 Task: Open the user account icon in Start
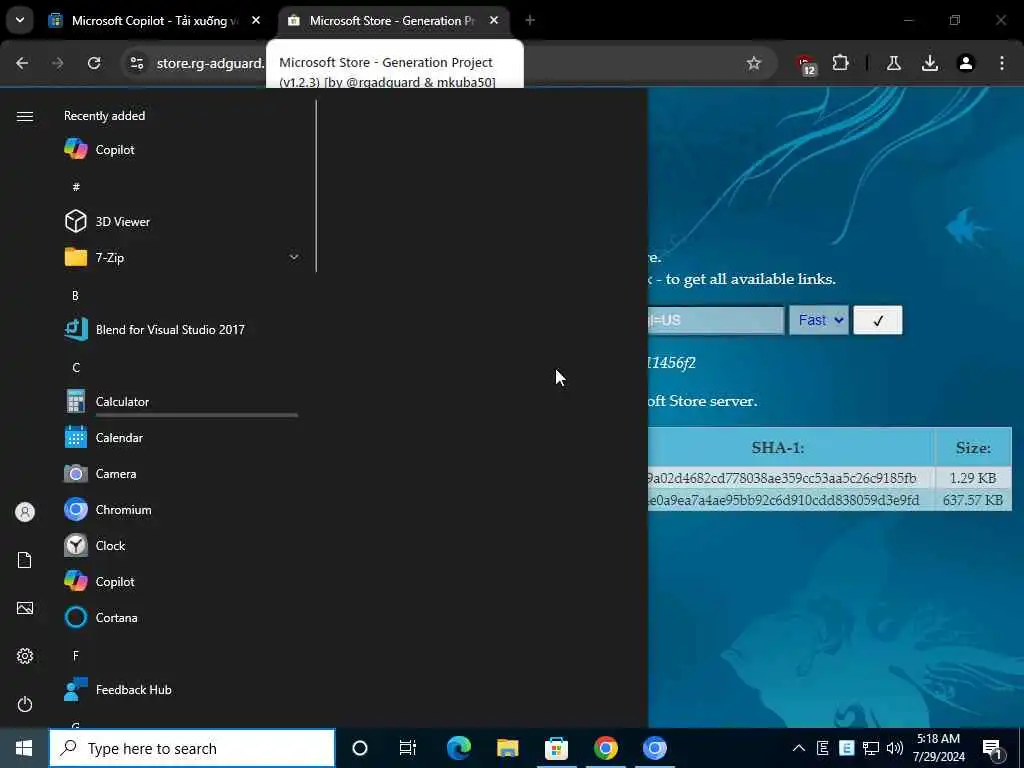click(x=25, y=512)
